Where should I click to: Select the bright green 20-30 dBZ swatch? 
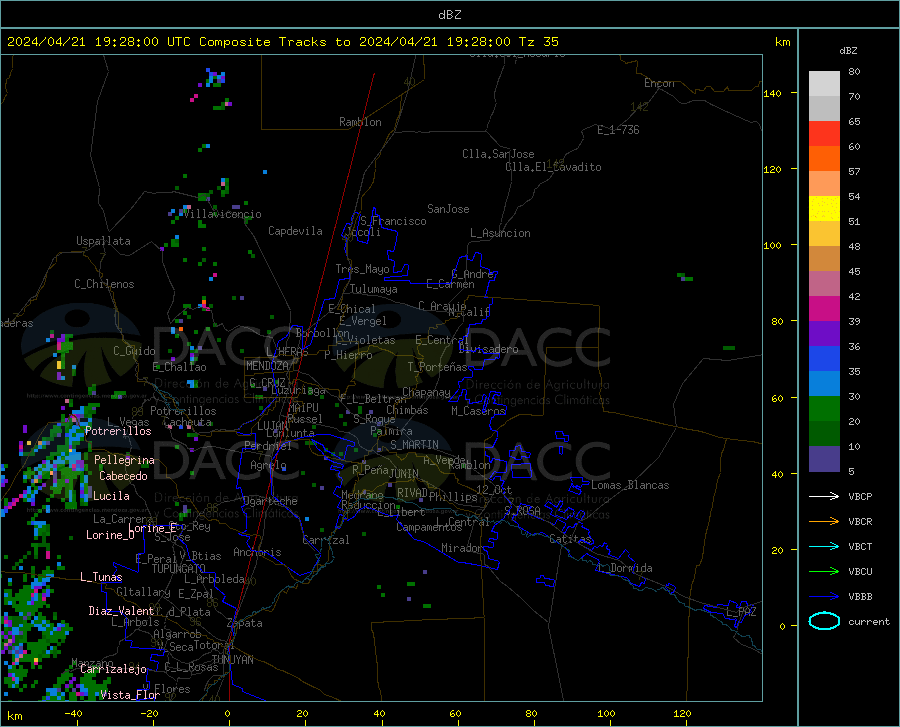[824, 409]
